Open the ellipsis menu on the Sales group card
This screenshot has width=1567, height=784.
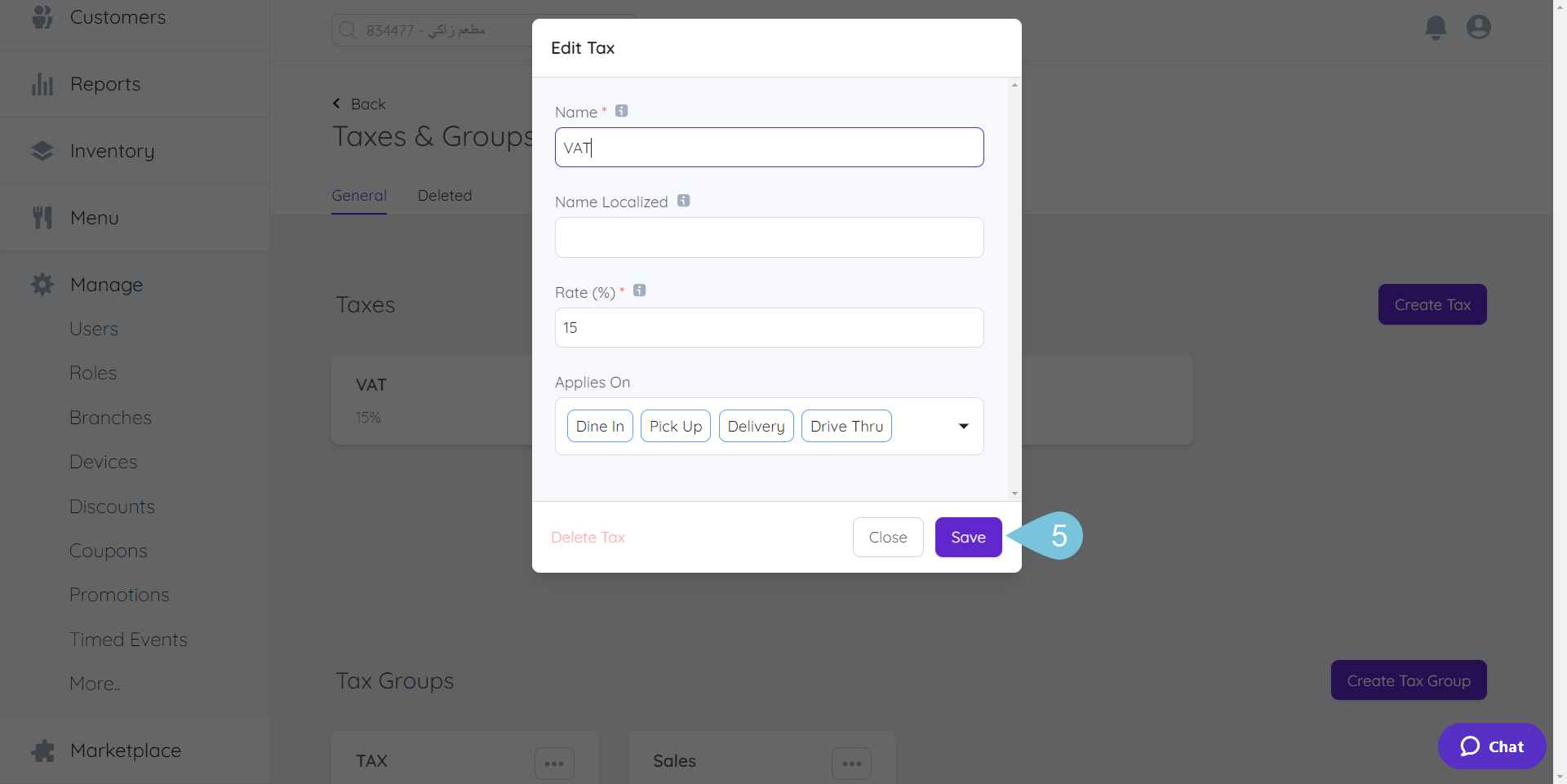coord(852,763)
